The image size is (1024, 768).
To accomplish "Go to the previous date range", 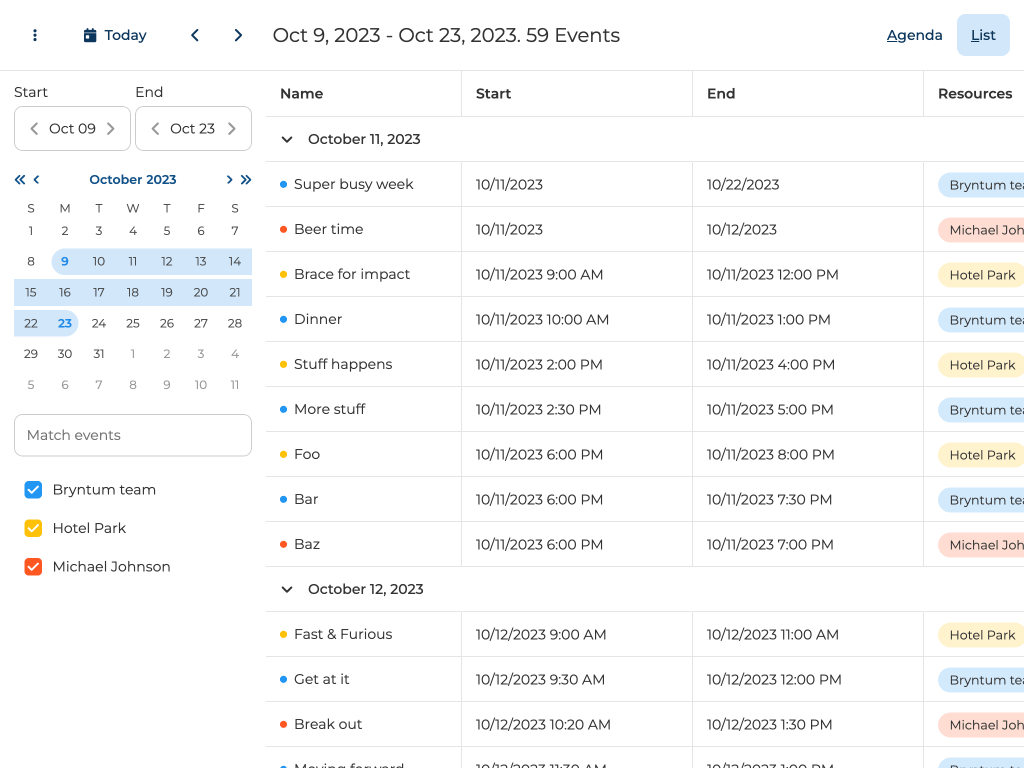I will pos(195,35).
